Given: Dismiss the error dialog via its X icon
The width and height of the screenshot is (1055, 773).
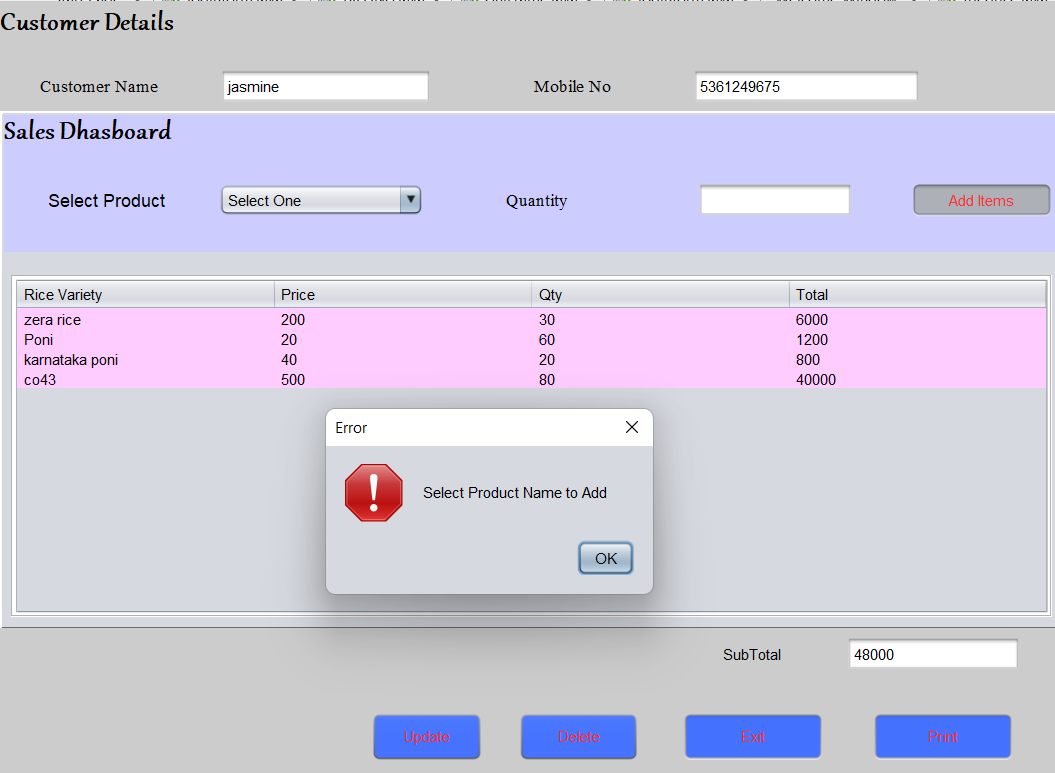Looking at the screenshot, I should point(631,426).
